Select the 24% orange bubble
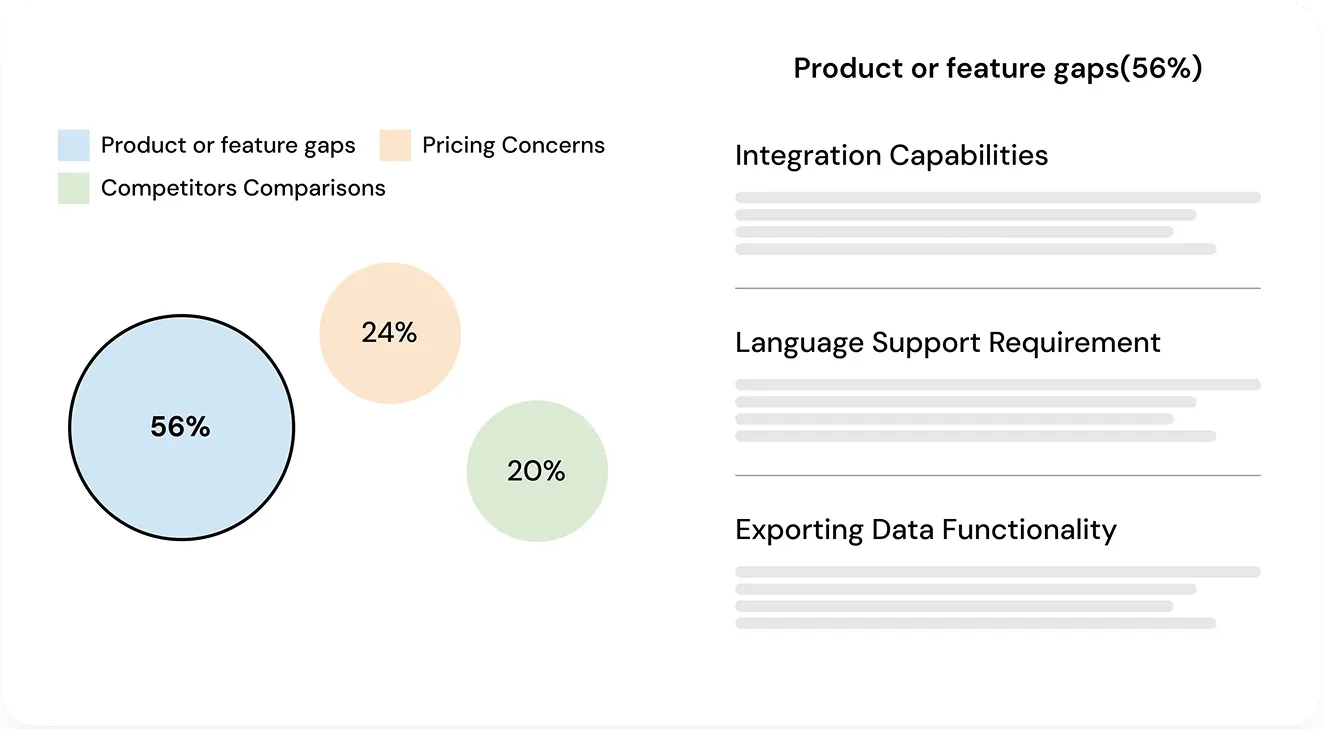The height and width of the screenshot is (729, 1325). tap(390, 333)
